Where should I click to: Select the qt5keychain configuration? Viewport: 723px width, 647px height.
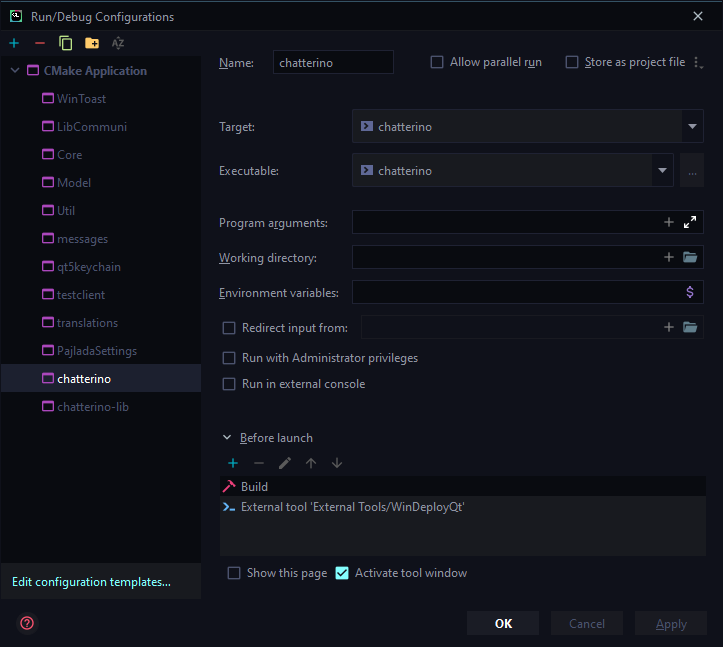point(101,267)
